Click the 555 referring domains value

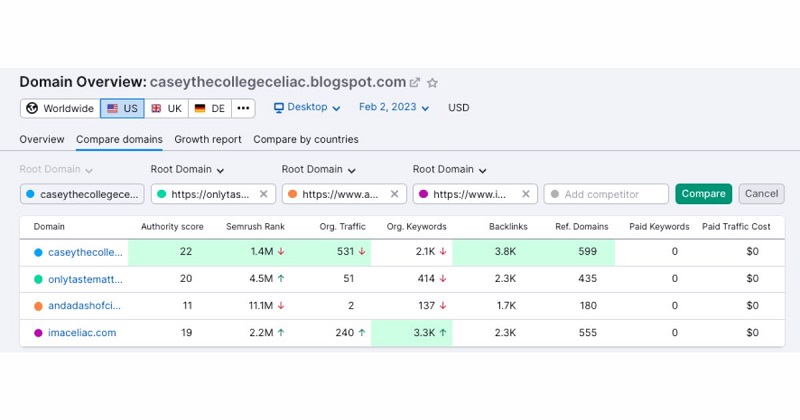pos(588,332)
